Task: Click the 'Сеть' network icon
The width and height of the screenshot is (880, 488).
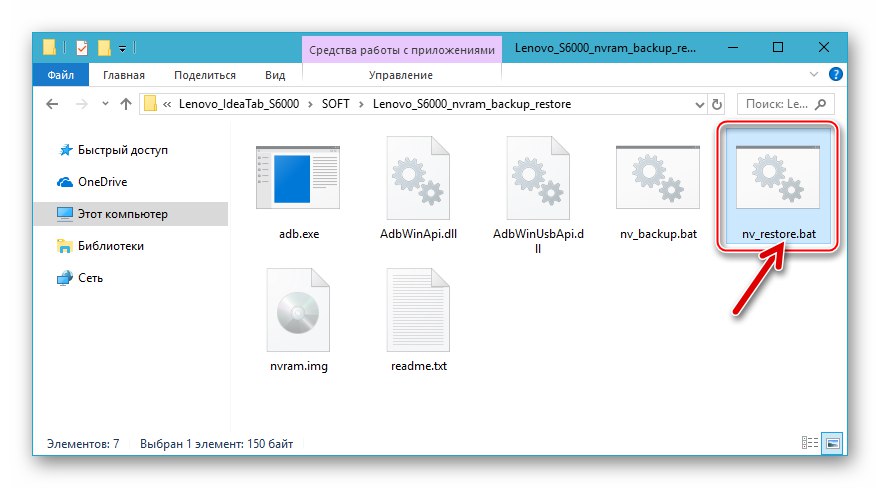Action: [x=65, y=278]
